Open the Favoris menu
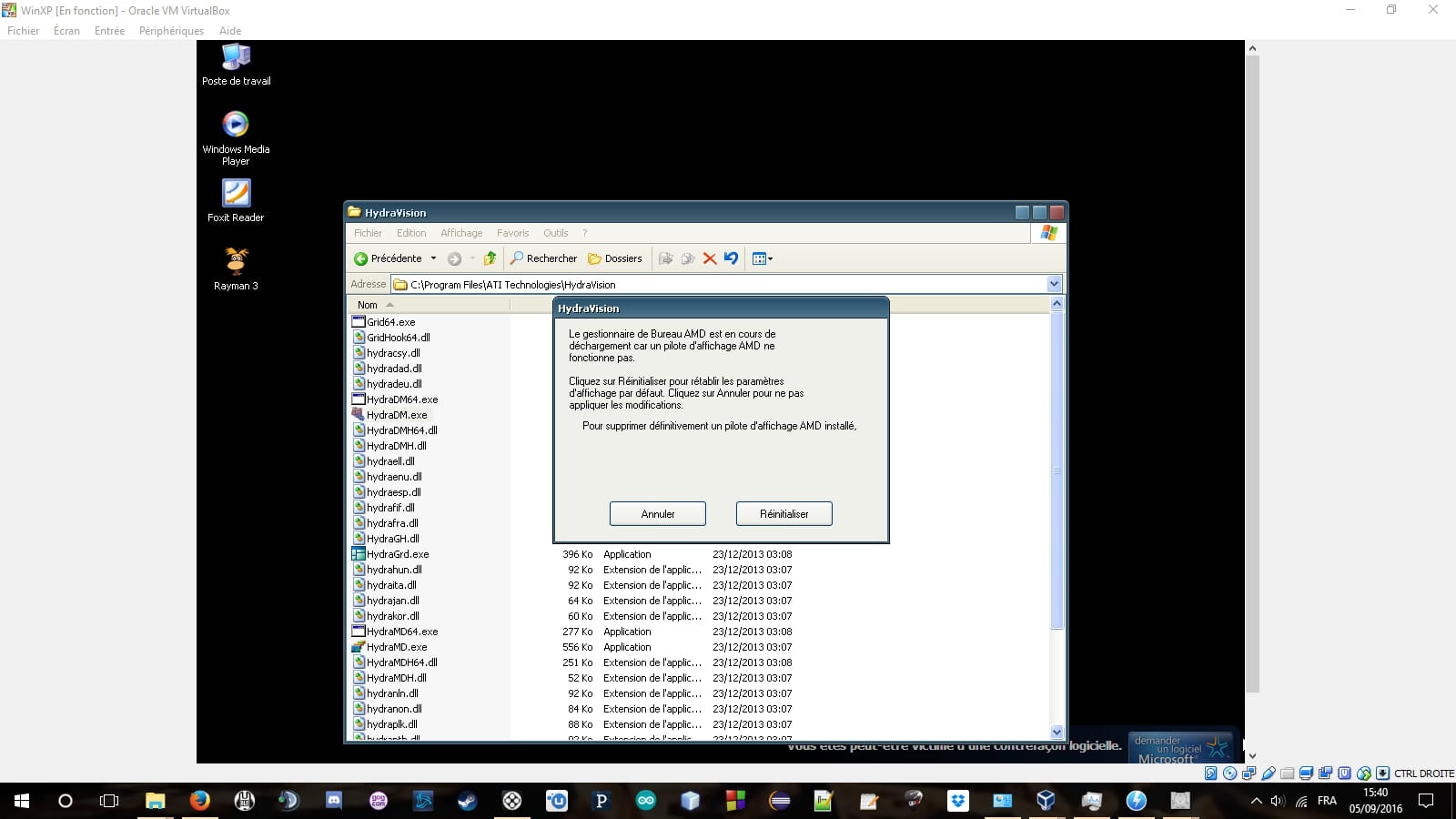The image size is (1456, 819). (x=512, y=233)
